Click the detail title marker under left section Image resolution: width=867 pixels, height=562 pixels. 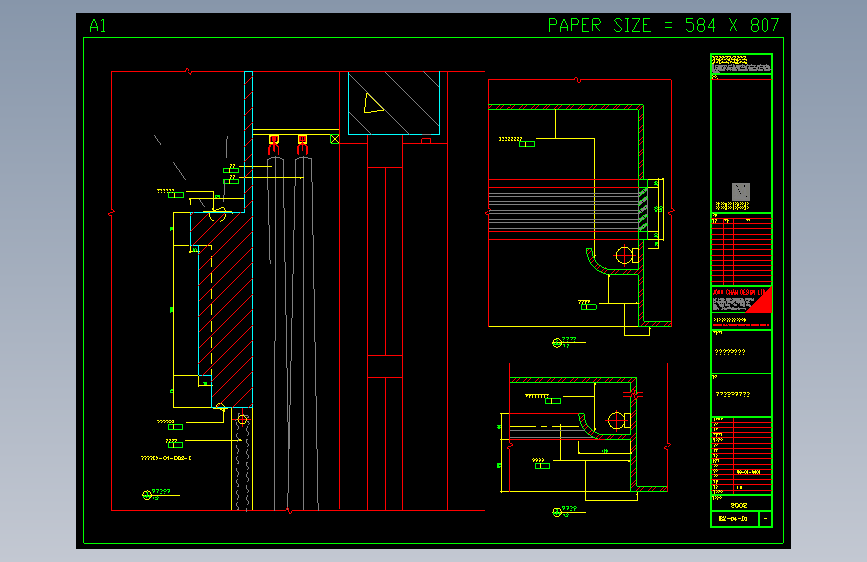click(160, 494)
